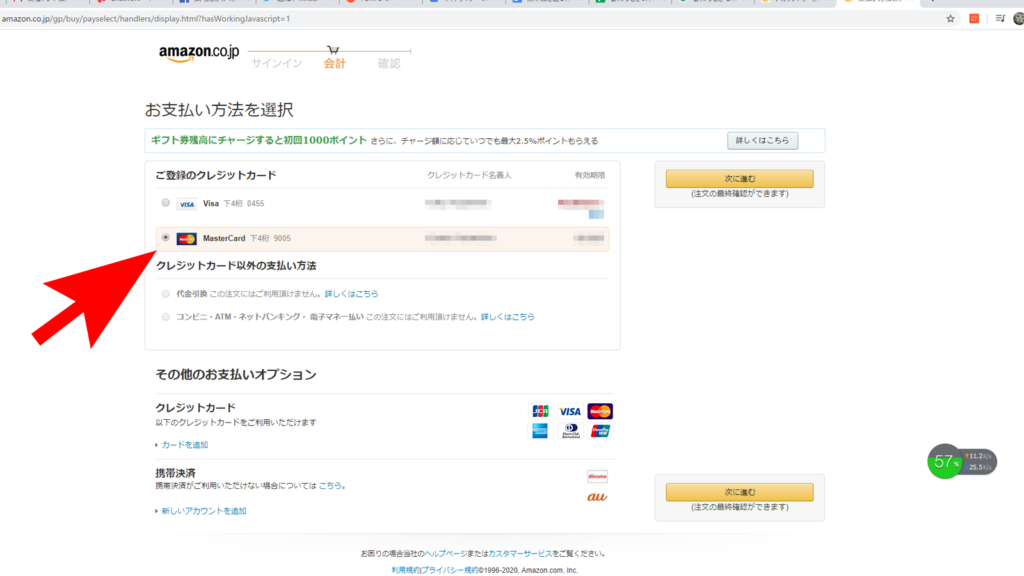Click the MasterCard logo in registered cards
This screenshot has height=576, width=1024.
(187, 239)
